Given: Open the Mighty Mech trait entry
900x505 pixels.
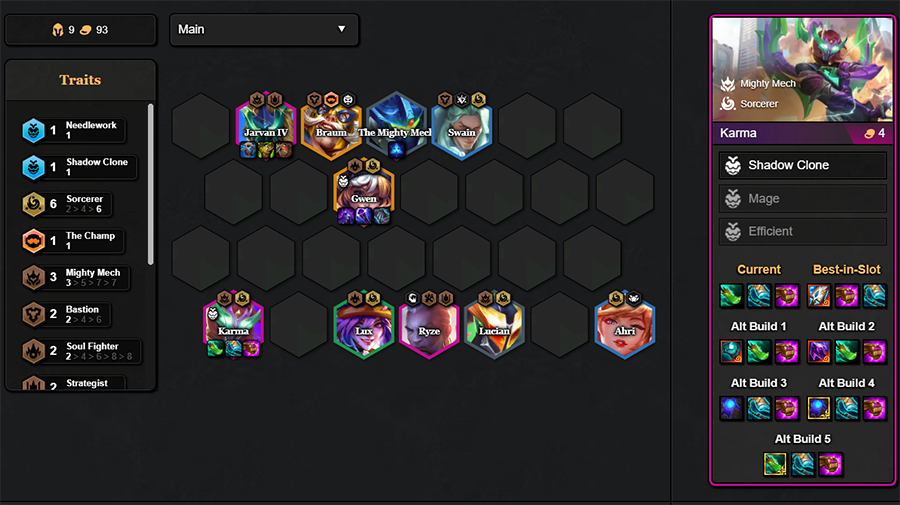Looking at the screenshot, I should (75, 277).
